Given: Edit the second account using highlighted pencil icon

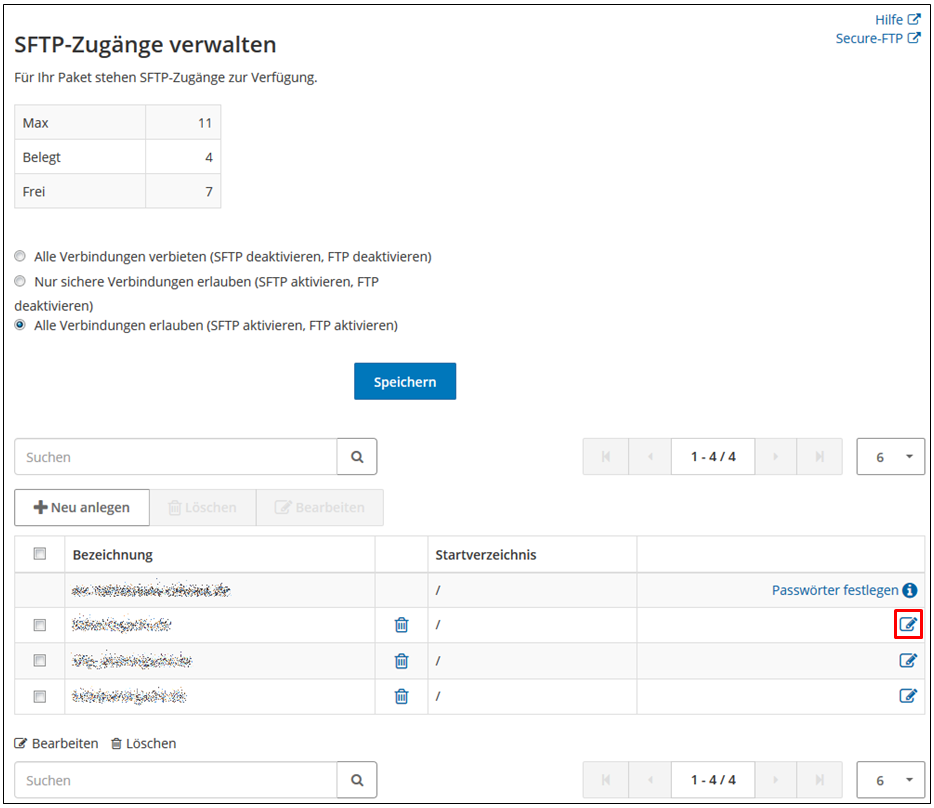Looking at the screenshot, I should click(x=908, y=625).
